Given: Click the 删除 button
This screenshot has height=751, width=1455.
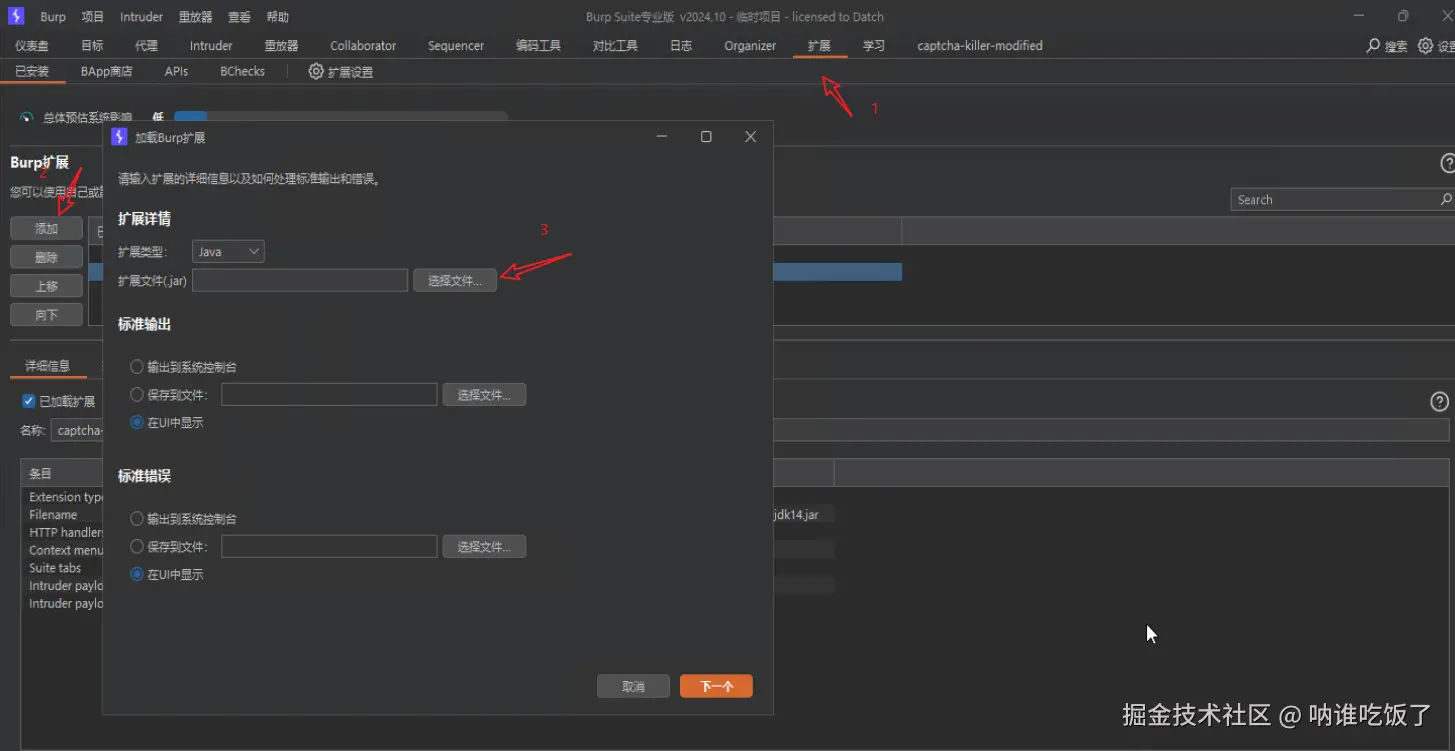Looking at the screenshot, I should pos(46,258).
